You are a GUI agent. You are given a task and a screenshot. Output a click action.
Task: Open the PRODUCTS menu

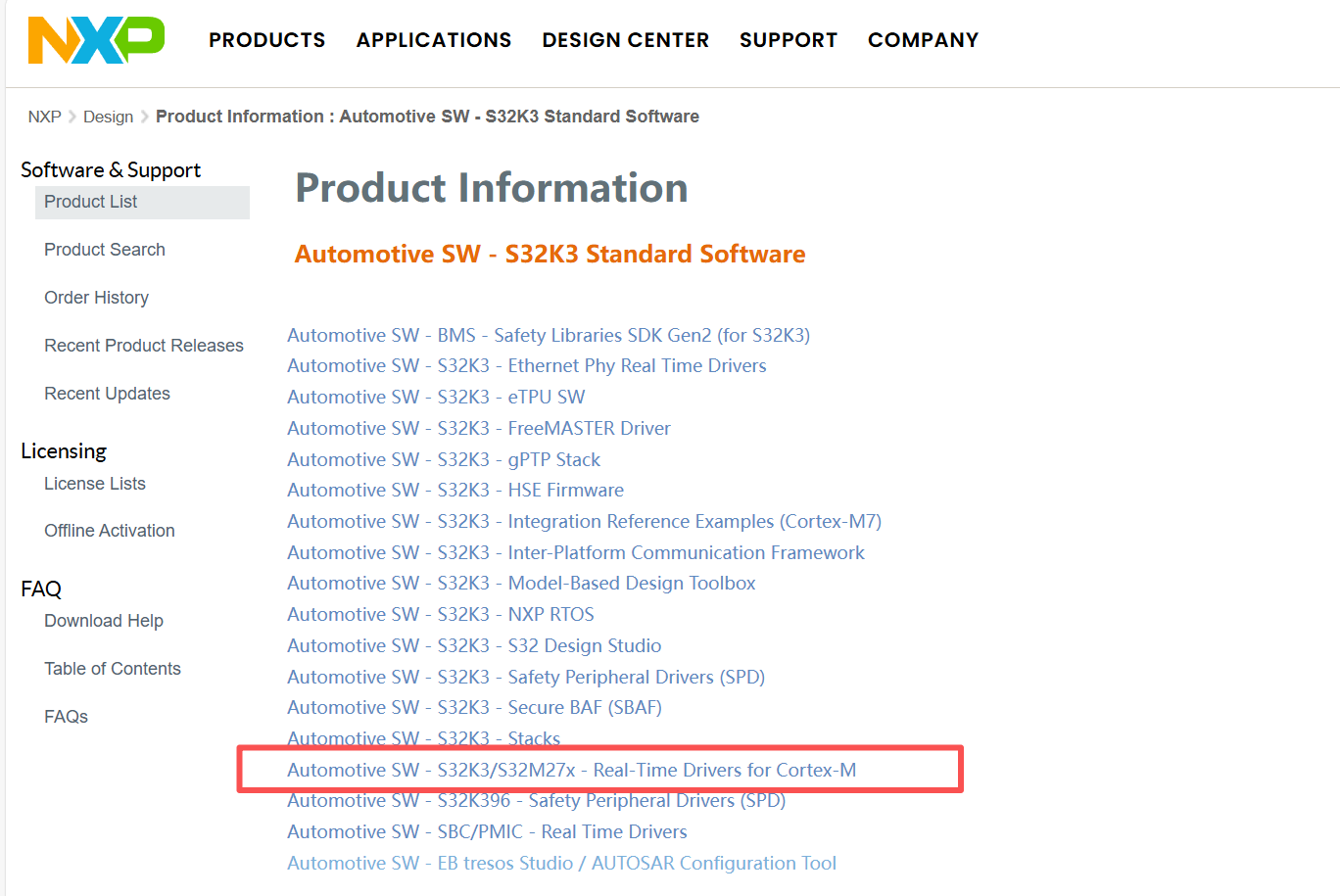point(266,40)
